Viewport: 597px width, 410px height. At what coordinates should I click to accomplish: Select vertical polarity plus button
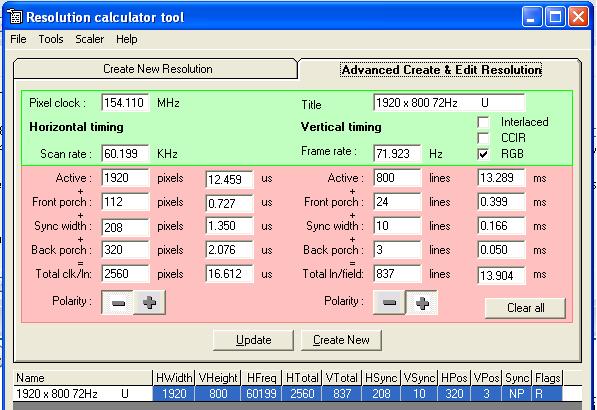(x=422, y=303)
